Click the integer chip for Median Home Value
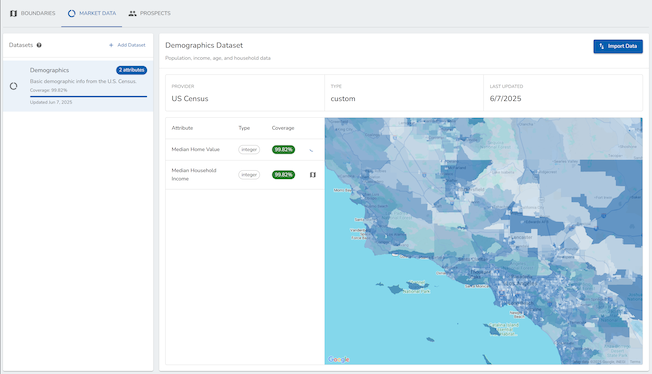This screenshot has height=374, width=652. (249, 149)
